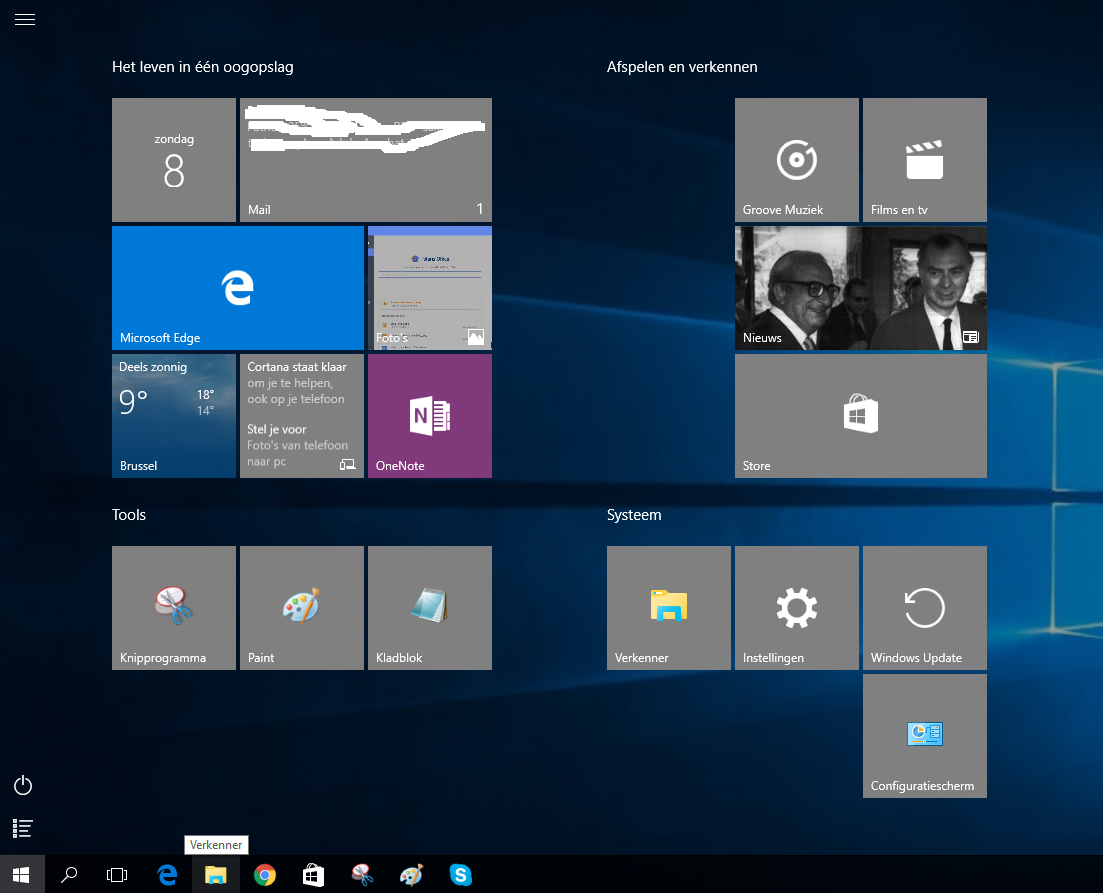The height and width of the screenshot is (893, 1103).
Task: Launch the Microsoft Edge tile
Action: point(238,288)
